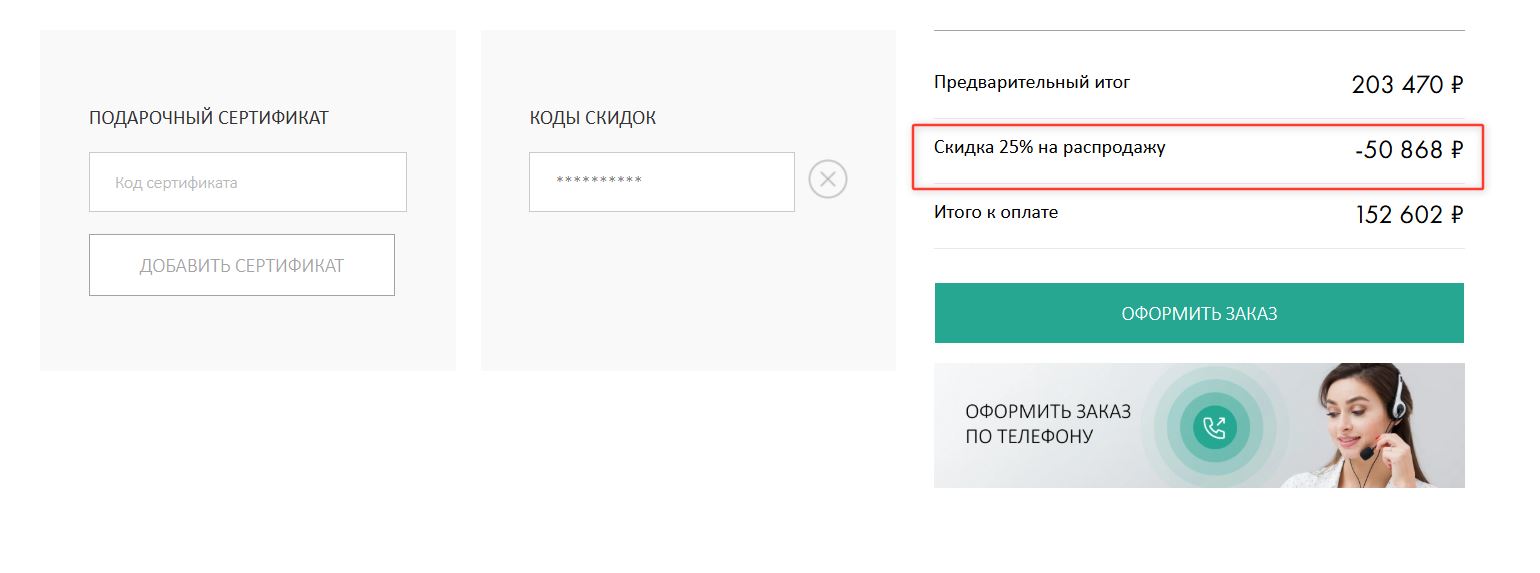1540x573 pixels.
Task: Click the masked discount code field
Action: (661, 182)
